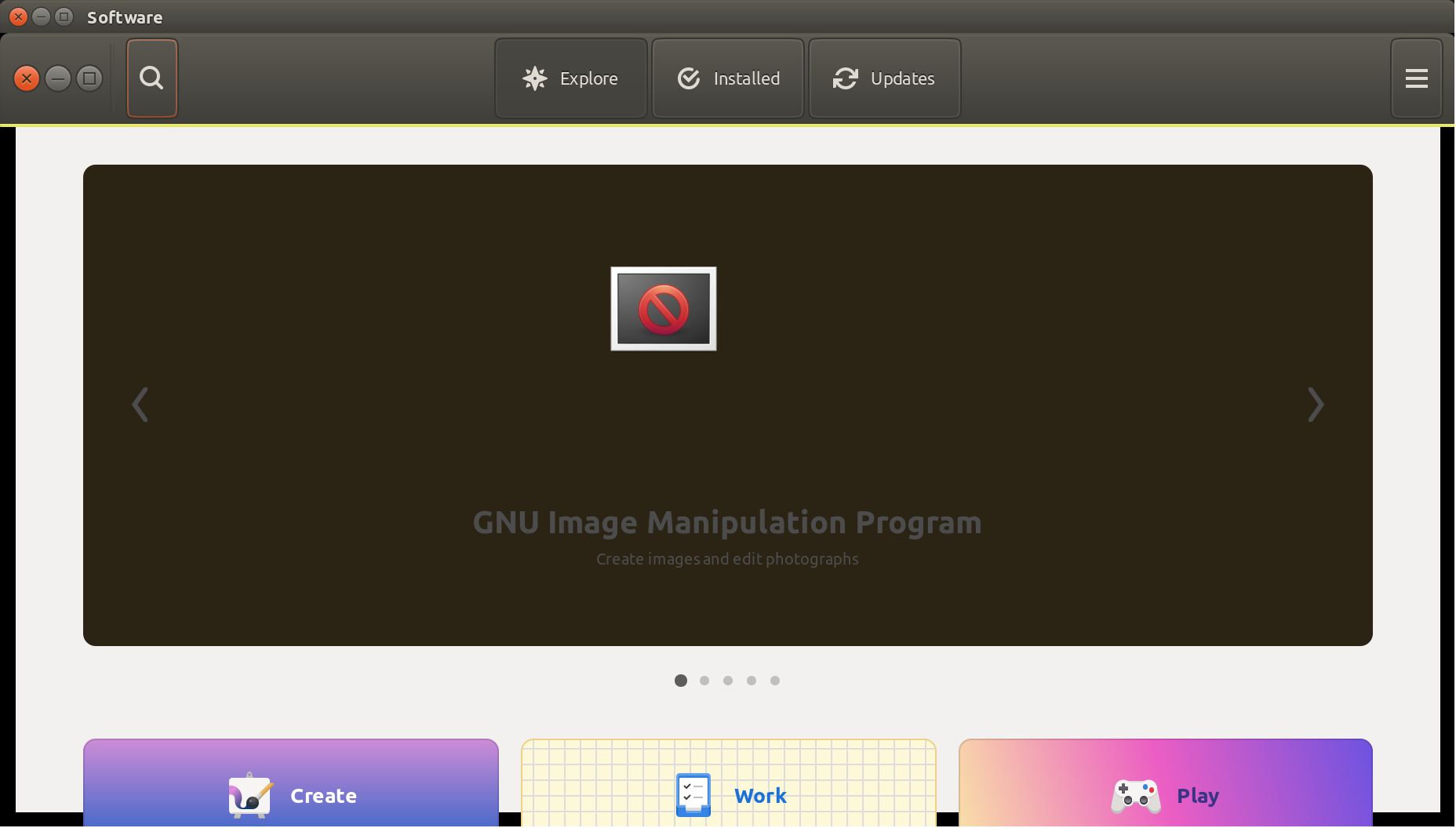Close the Software window using inner red button
This screenshot has width=1456, height=828.
(x=27, y=78)
